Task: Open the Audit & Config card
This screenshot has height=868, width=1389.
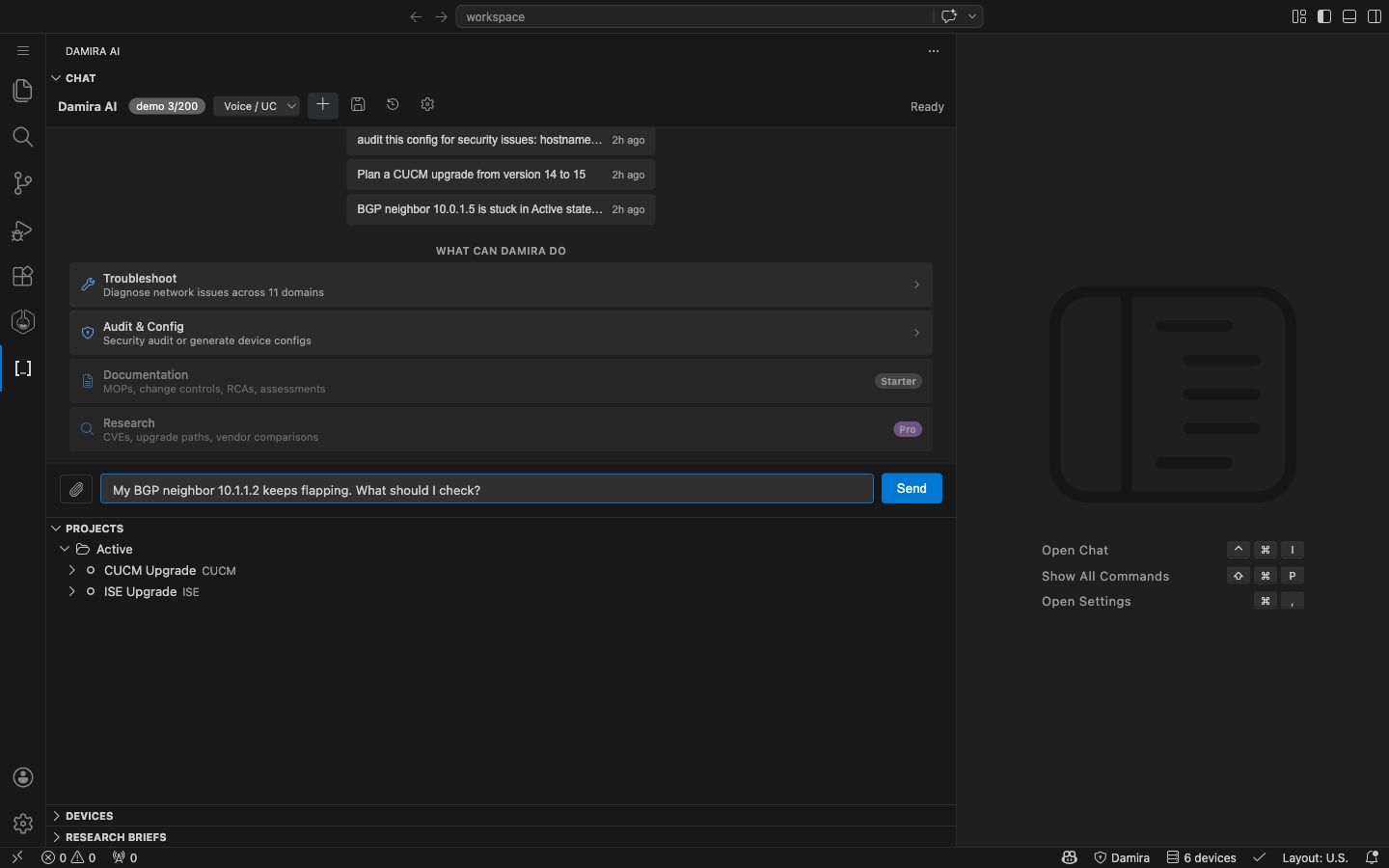Action: coord(501,333)
